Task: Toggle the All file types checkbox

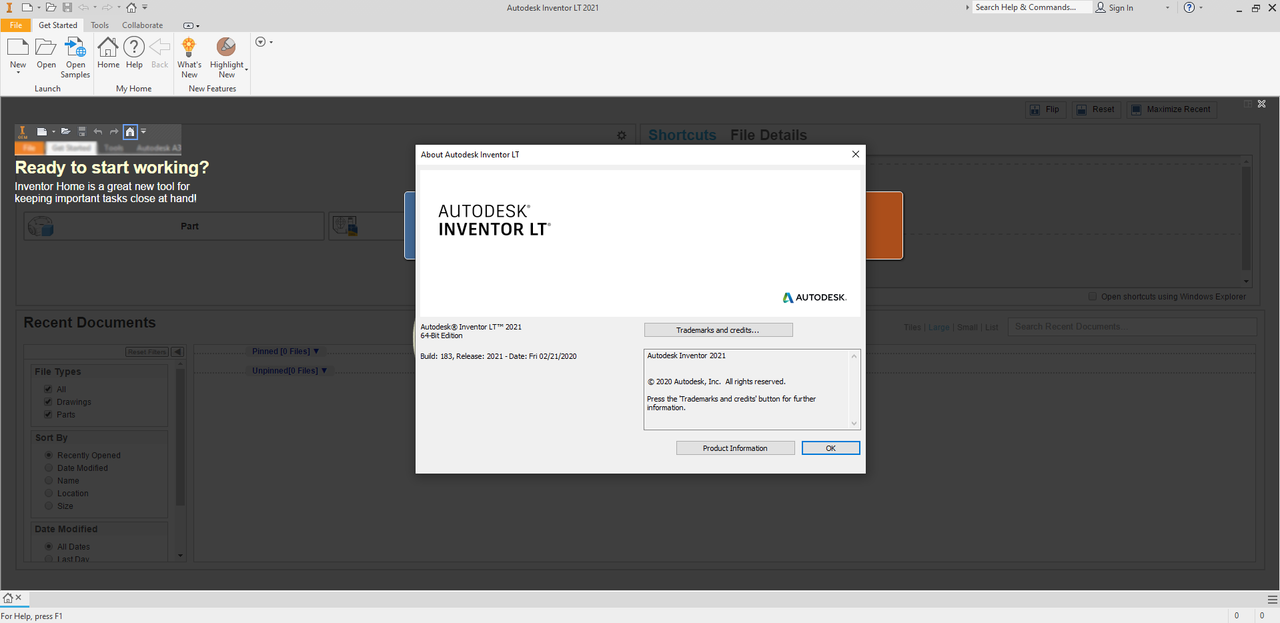Action: [48, 389]
